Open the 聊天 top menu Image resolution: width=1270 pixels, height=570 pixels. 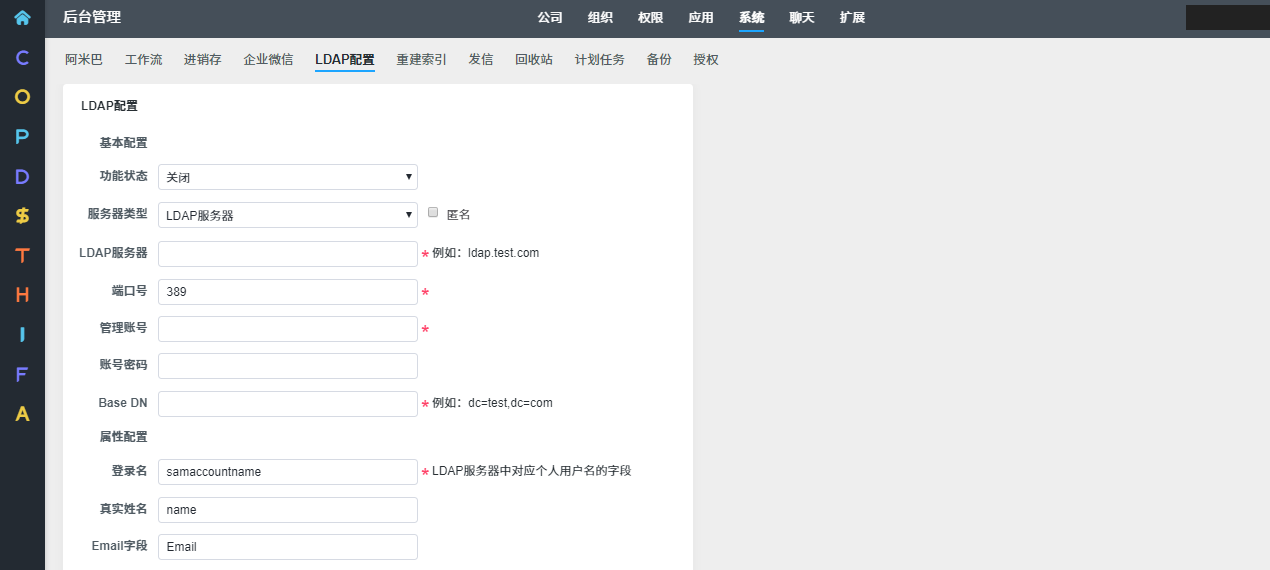(801, 18)
